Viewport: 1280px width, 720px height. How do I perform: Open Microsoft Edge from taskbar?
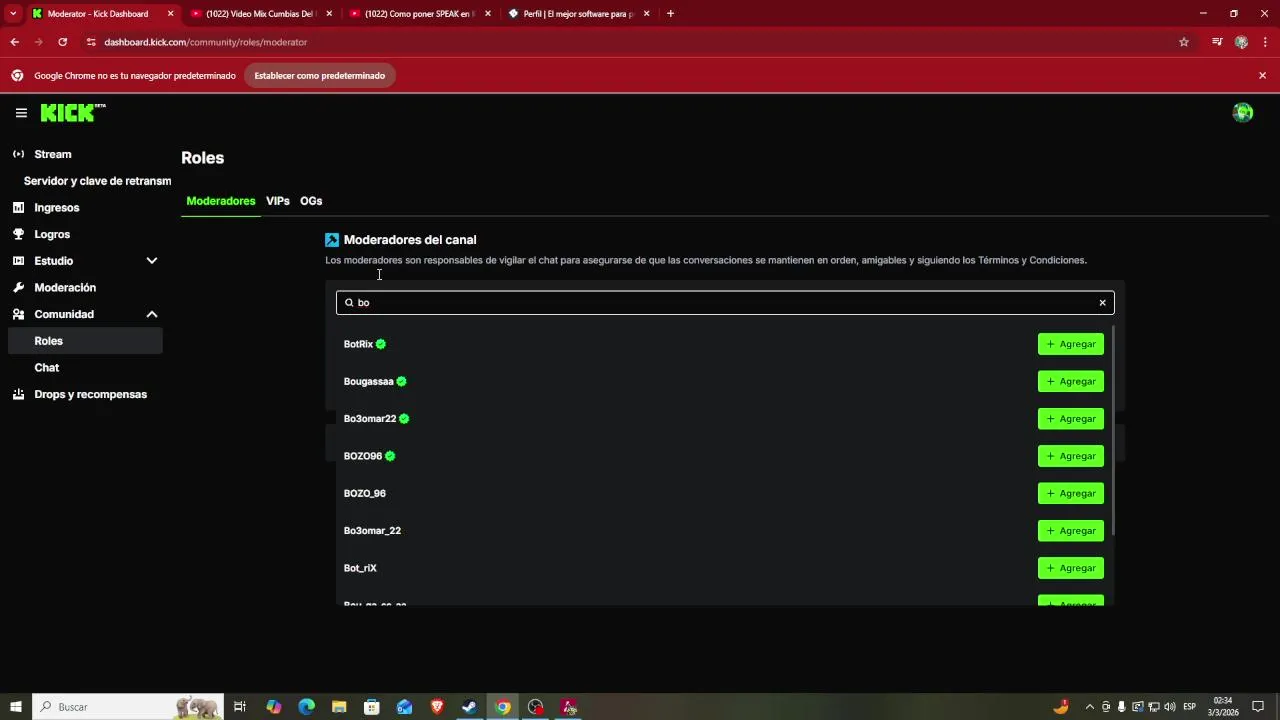pyautogui.click(x=306, y=707)
